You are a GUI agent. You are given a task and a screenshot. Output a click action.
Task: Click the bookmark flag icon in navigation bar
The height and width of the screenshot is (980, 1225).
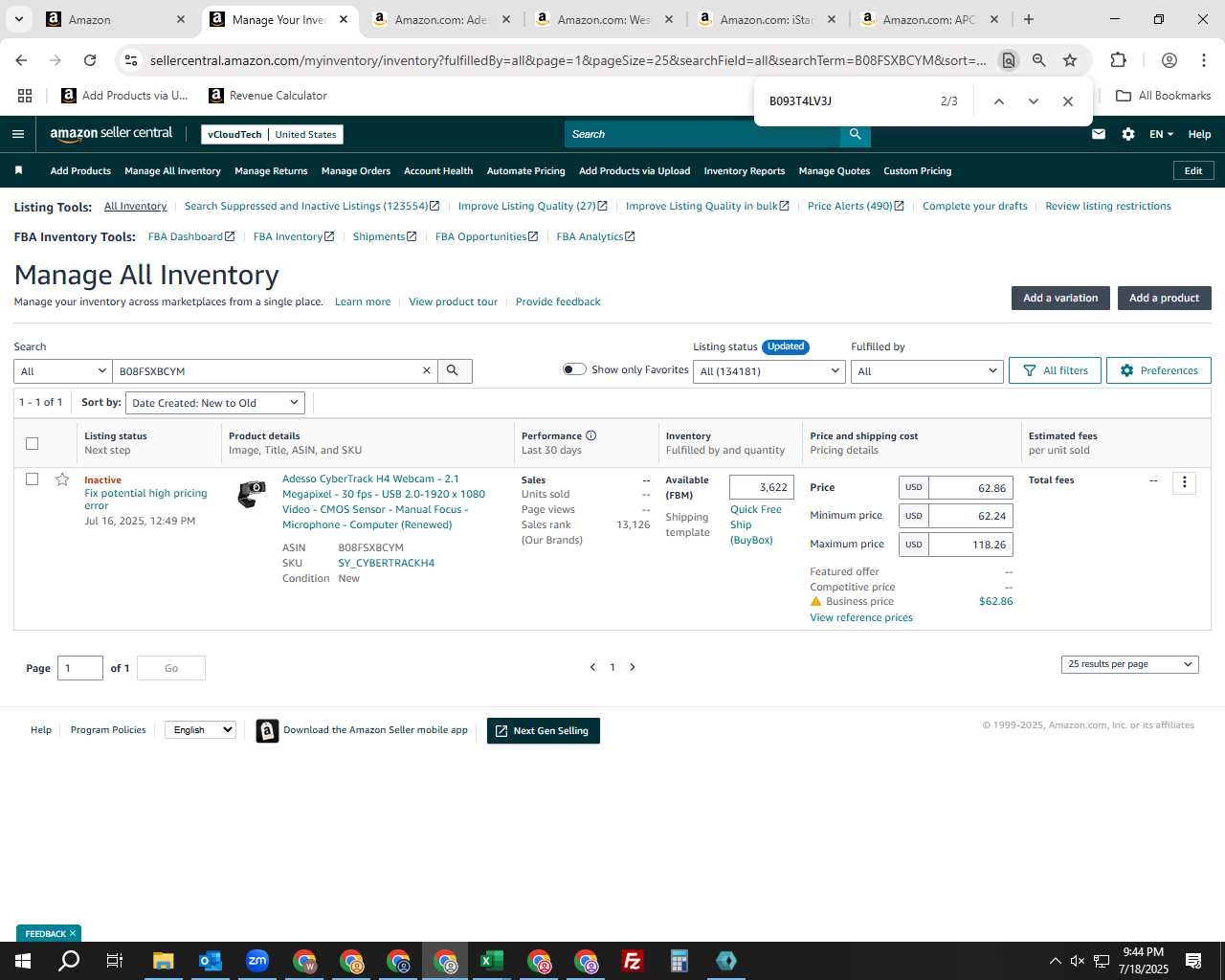[18, 170]
